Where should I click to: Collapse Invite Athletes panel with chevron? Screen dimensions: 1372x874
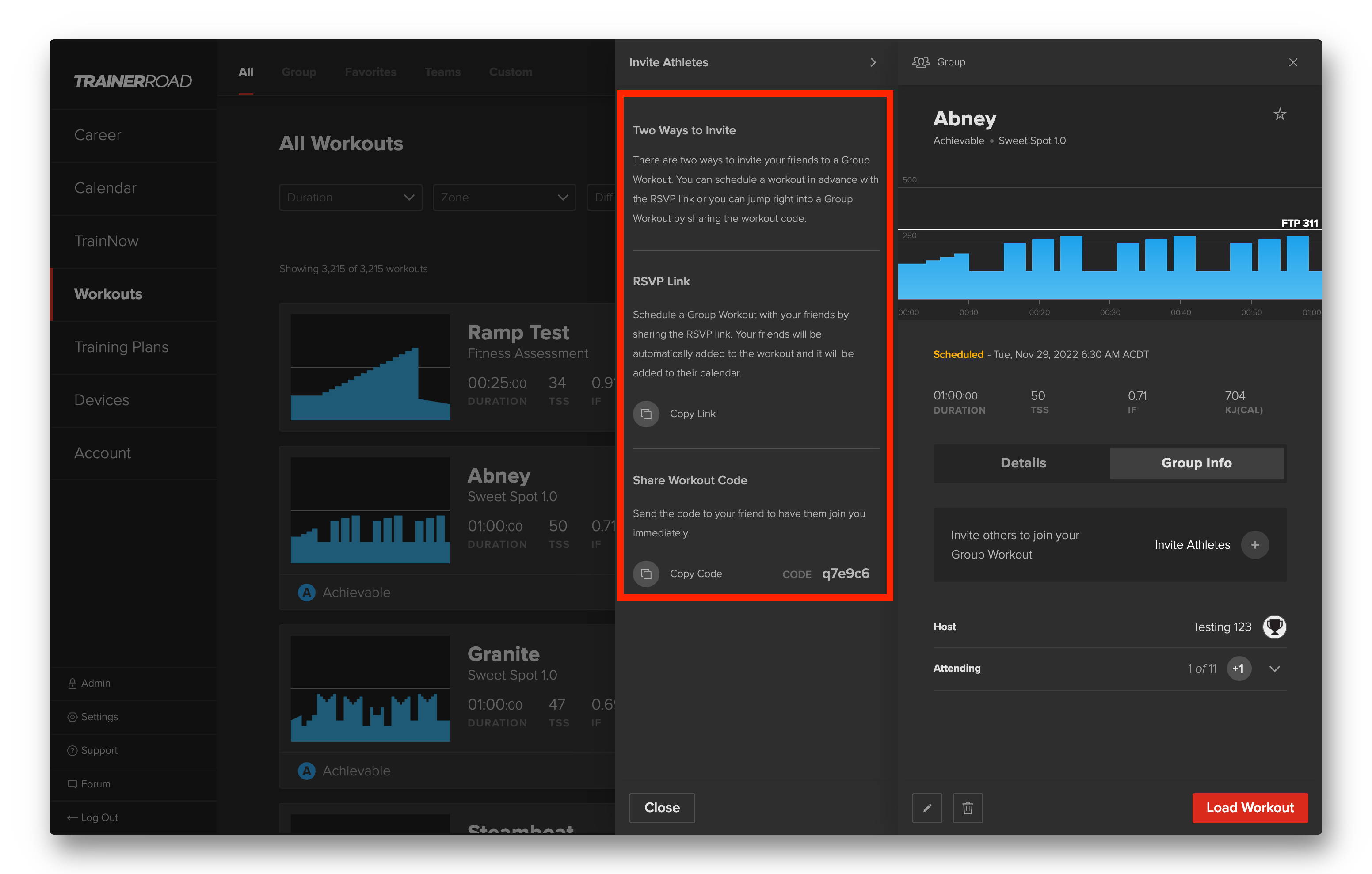[x=873, y=62]
